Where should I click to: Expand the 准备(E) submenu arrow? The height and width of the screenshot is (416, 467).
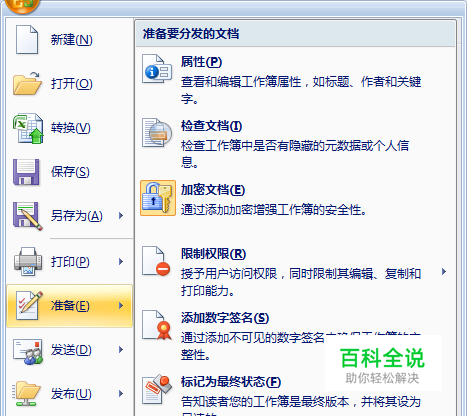pyautogui.click(x=121, y=306)
